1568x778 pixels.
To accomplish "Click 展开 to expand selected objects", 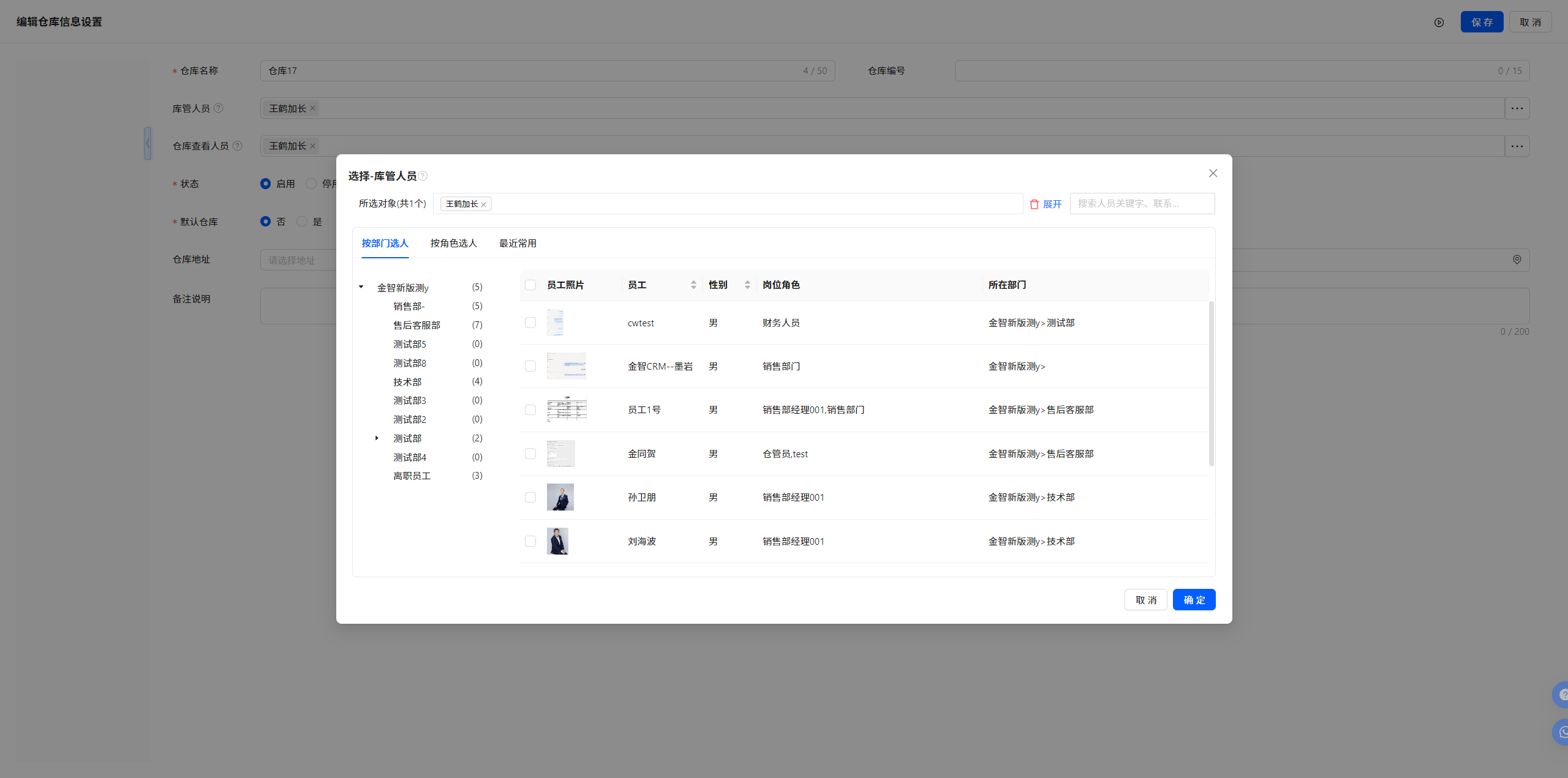I will 1052,204.
